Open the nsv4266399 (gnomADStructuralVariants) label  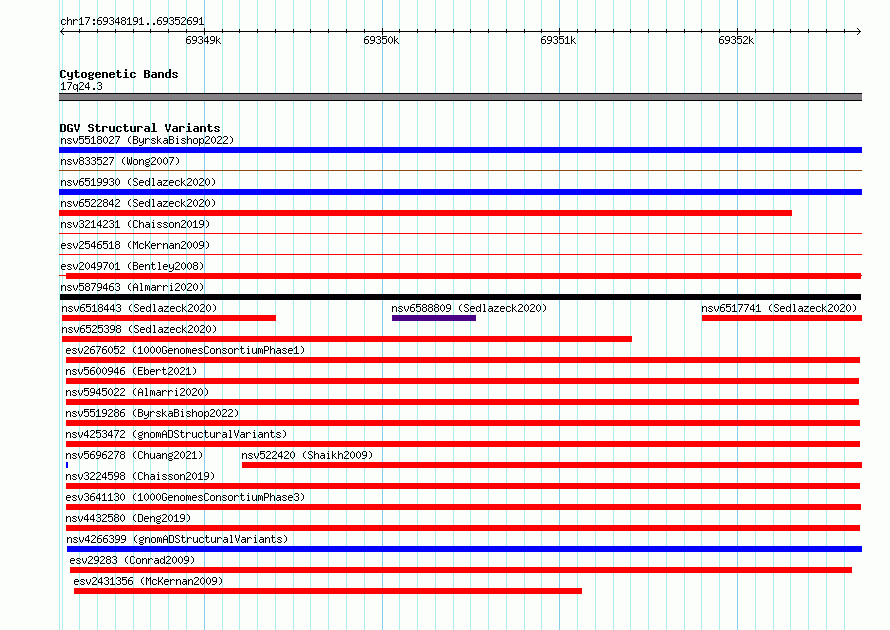pyautogui.click(x=177, y=539)
